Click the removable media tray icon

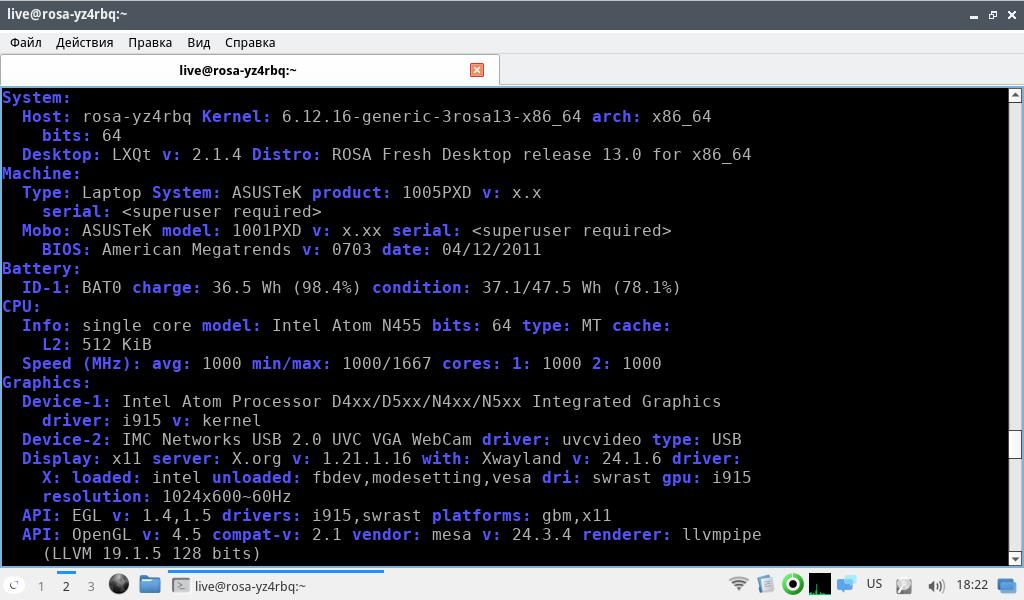pyautogui.click(x=904, y=586)
